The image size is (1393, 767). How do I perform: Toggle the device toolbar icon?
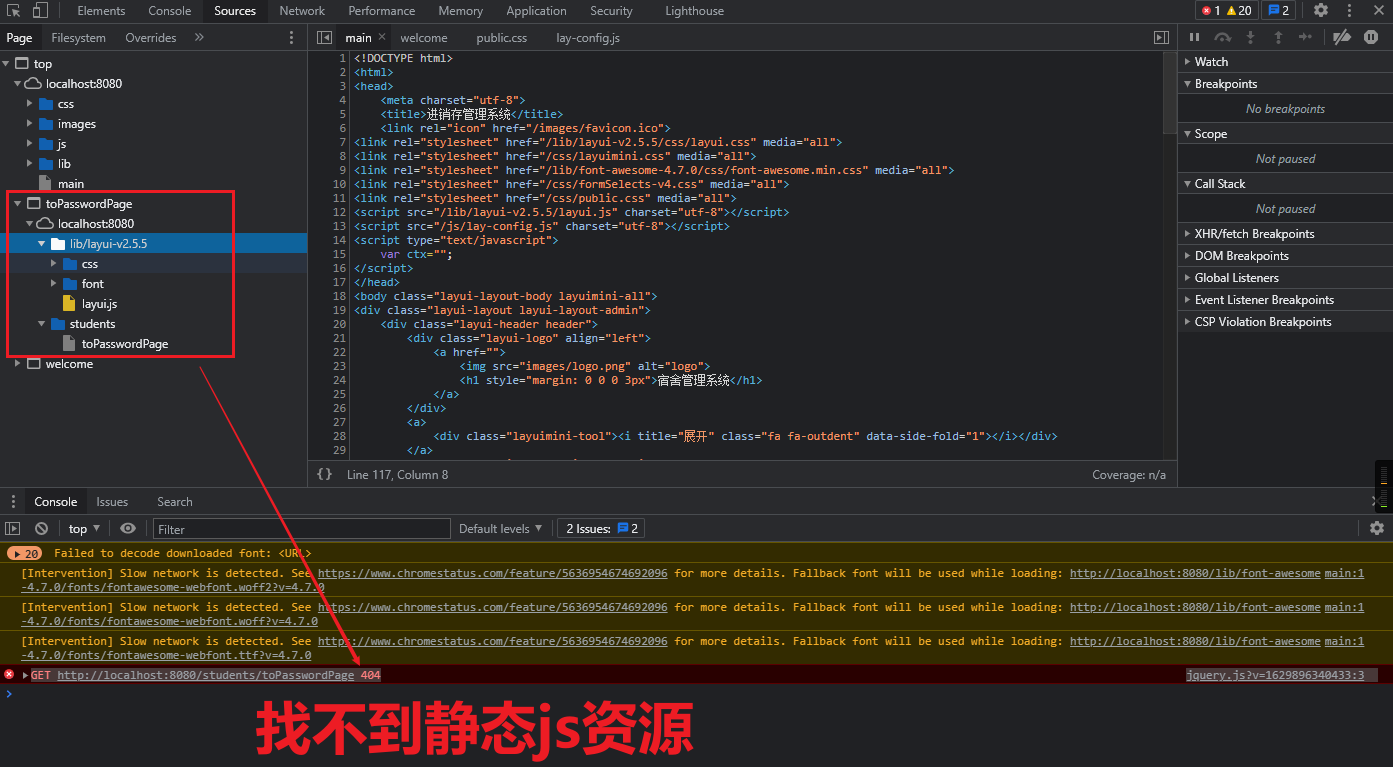[40, 11]
